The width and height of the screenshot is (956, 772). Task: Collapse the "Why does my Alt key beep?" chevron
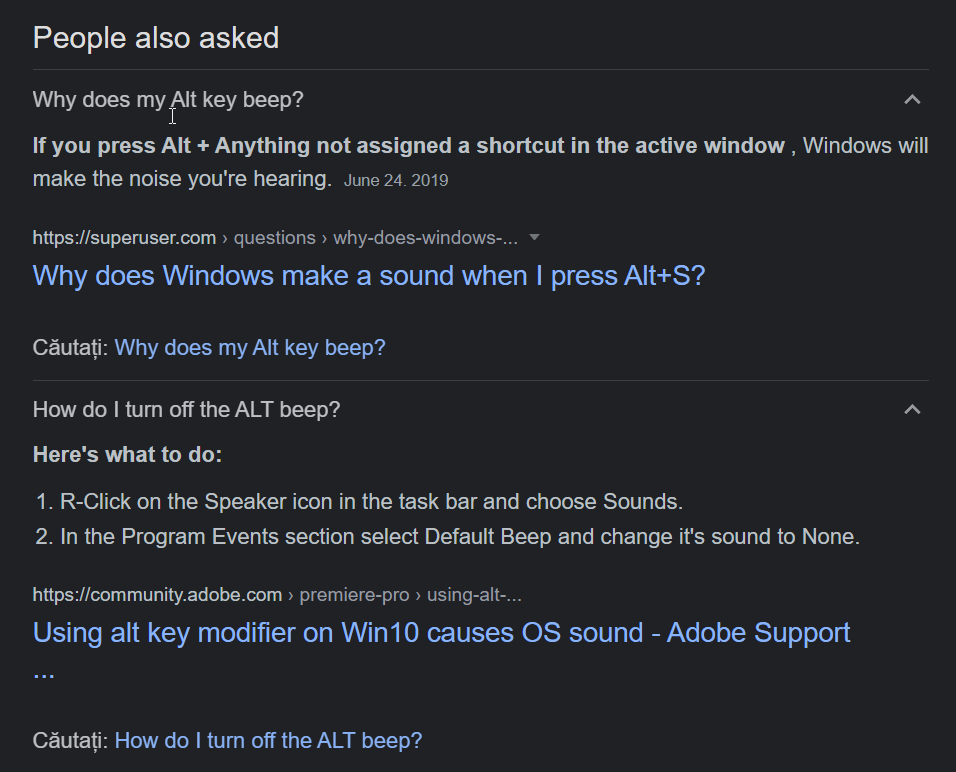click(x=912, y=99)
